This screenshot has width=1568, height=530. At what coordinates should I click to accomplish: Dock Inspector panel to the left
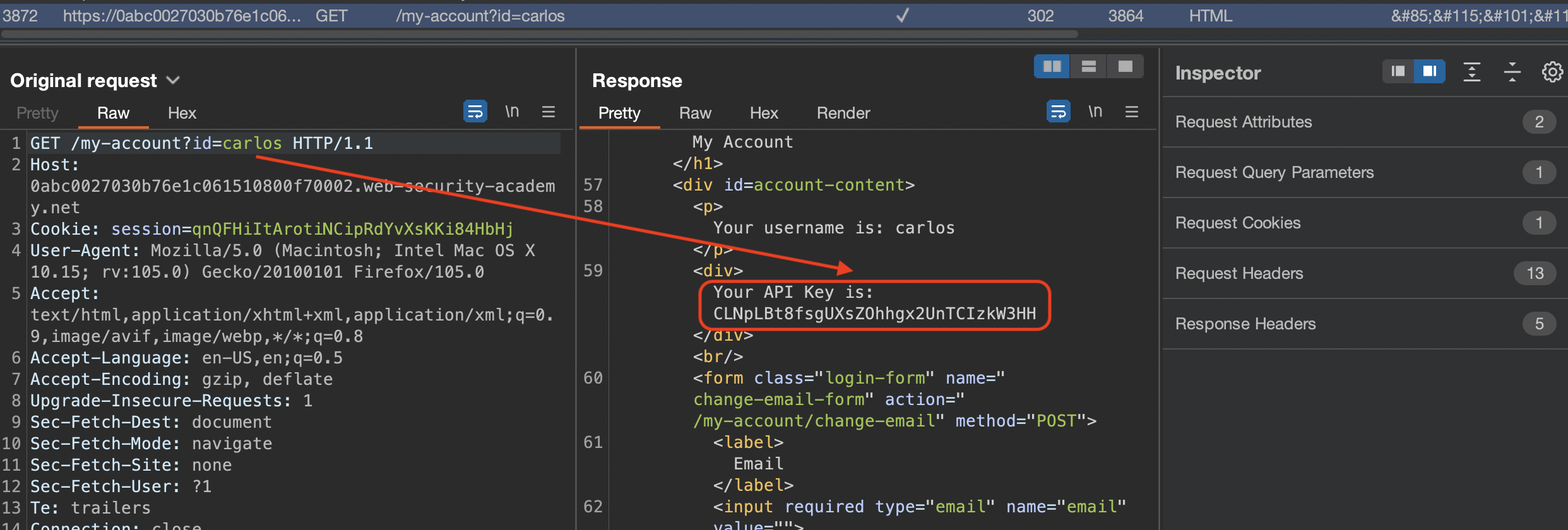coord(1398,71)
